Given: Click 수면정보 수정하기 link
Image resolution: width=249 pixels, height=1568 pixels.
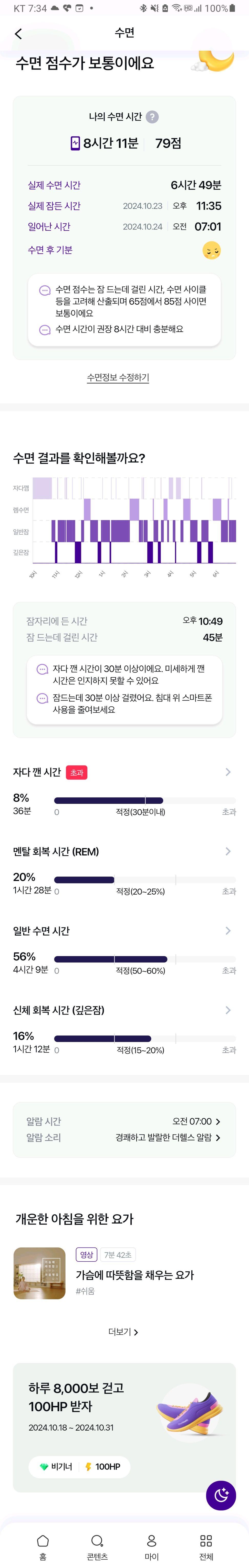Looking at the screenshot, I should click(118, 377).
